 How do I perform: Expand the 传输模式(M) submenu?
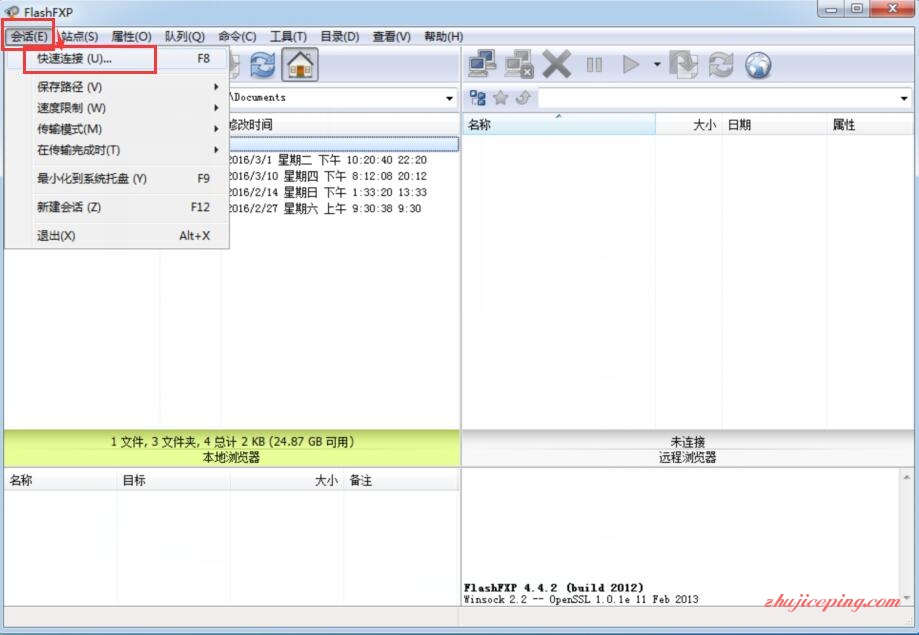pyautogui.click(x=117, y=129)
